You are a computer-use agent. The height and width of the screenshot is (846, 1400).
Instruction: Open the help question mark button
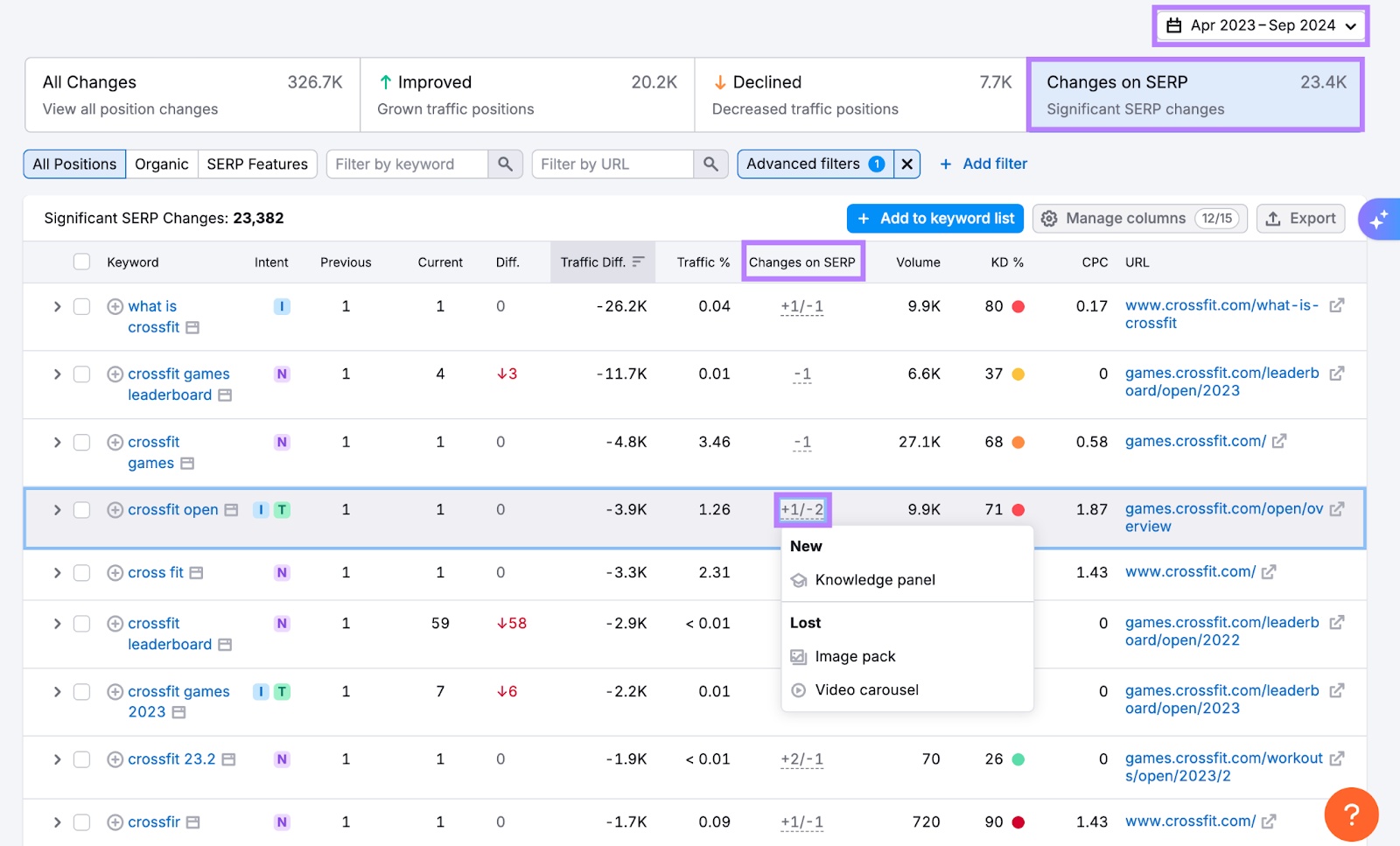pyautogui.click(x=1352, y=815)
